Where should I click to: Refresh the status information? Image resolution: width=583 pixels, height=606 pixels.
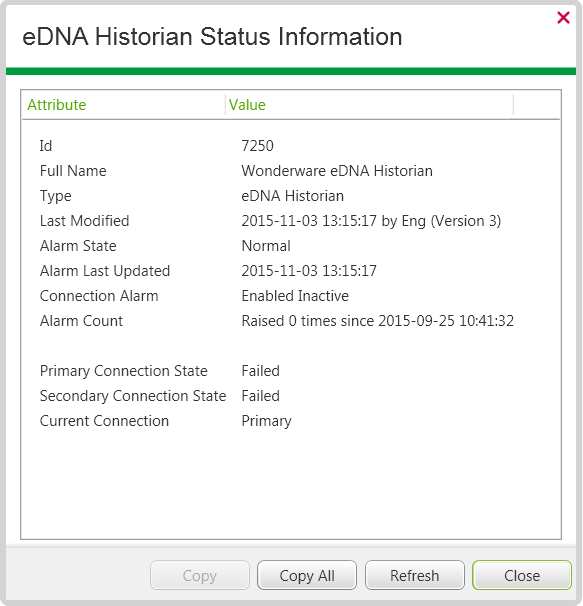click(414, 575)
